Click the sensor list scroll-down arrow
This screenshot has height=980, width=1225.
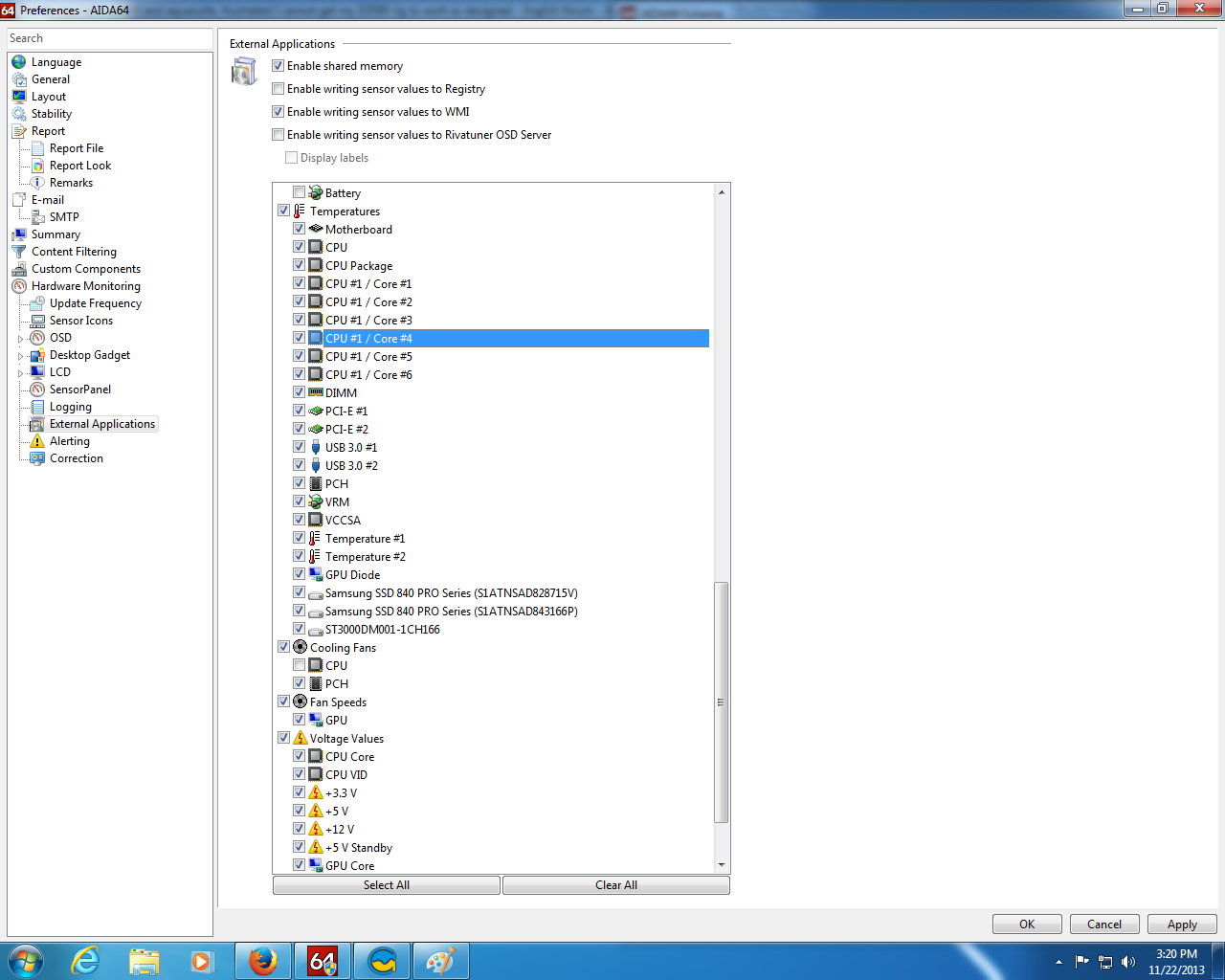click(722, 865)
